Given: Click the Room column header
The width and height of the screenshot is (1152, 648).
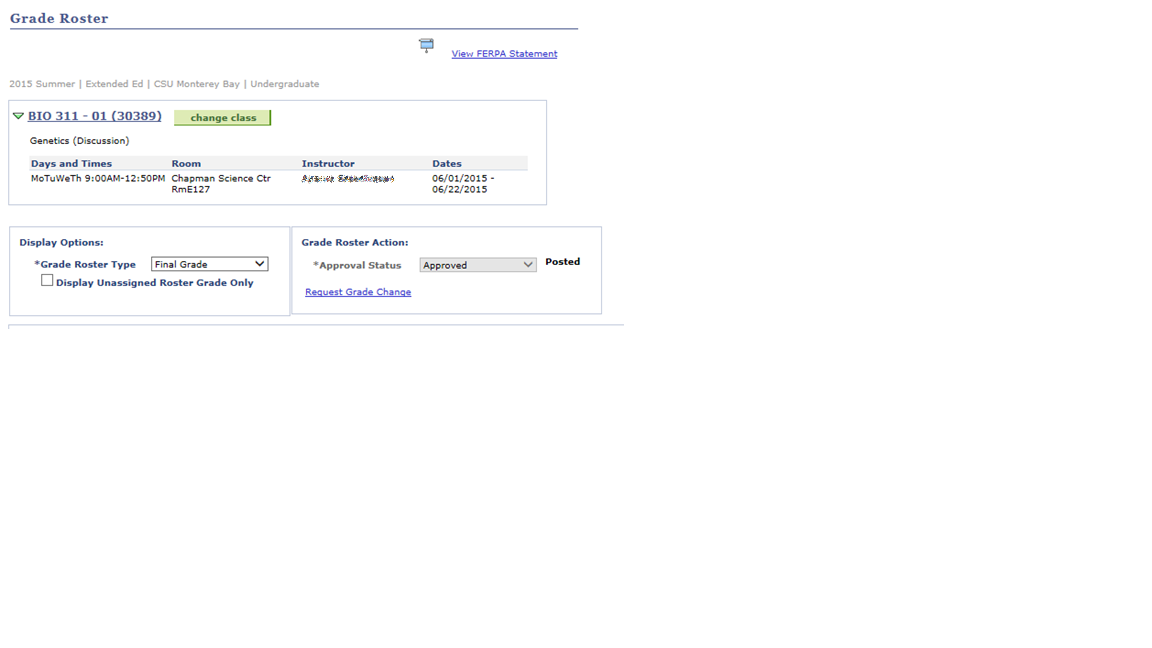Looking at the screenshot, I should pos(186,163).
